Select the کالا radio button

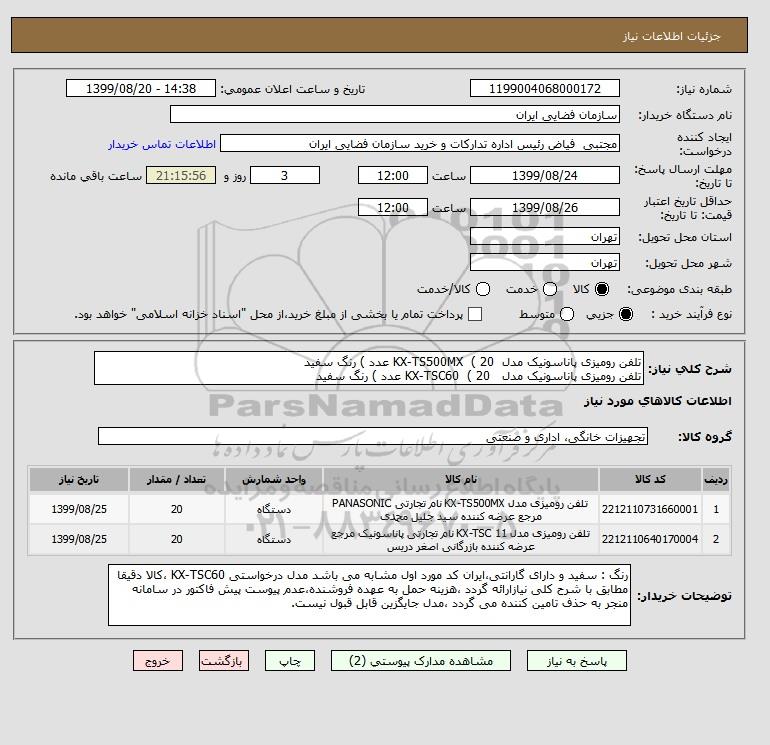point(602,289)
